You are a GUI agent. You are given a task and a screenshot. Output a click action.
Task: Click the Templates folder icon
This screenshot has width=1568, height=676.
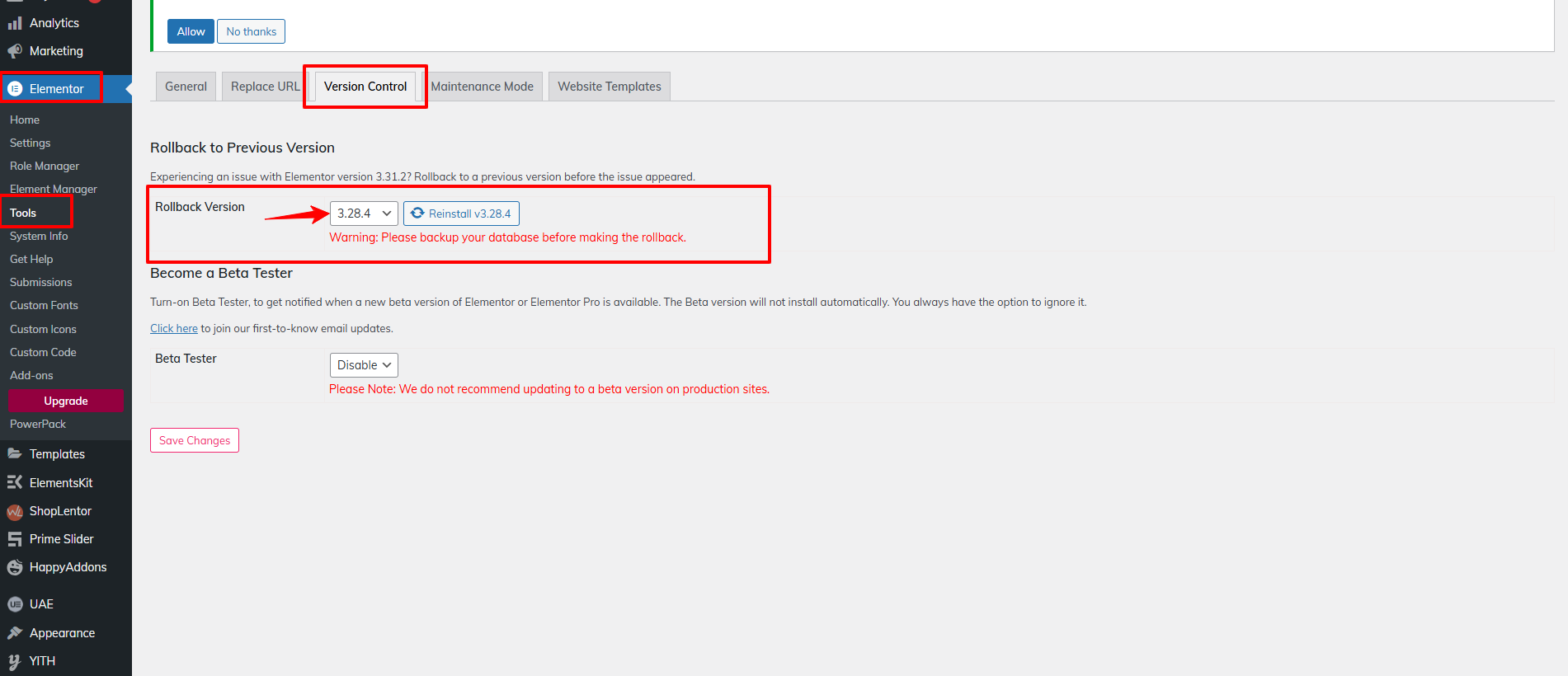[x=15, y=454]
